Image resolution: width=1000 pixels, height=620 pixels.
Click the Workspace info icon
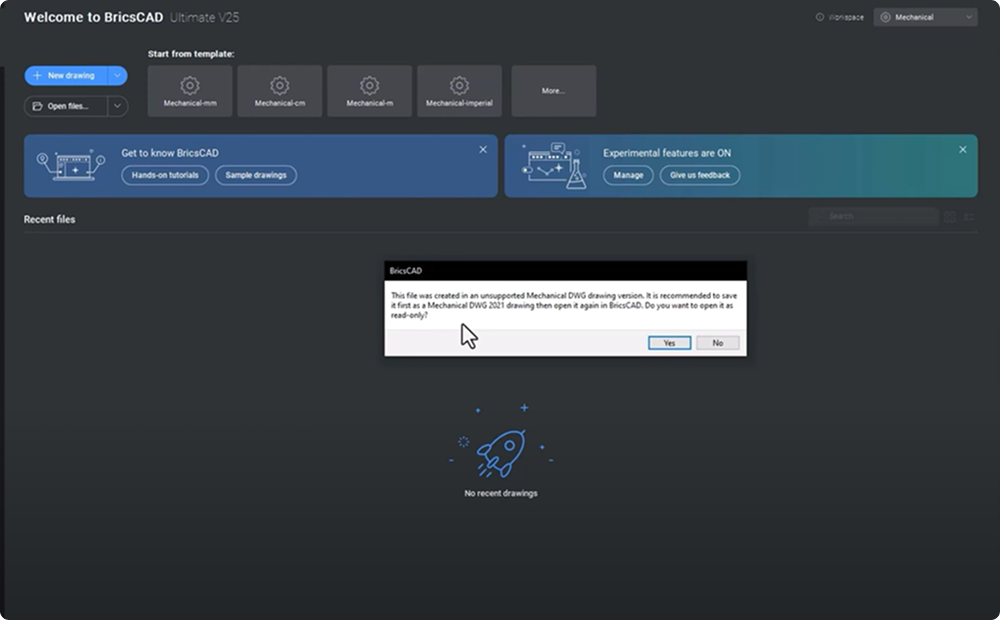point(820,17)
